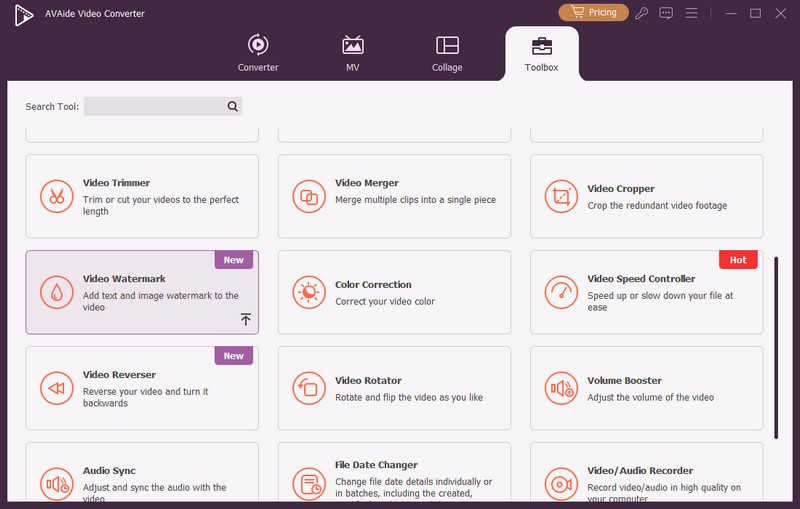The image size is (800, 509).
Task: Click the key register icon in title bar
Action: pyautogui.click(x=642, y=13)
